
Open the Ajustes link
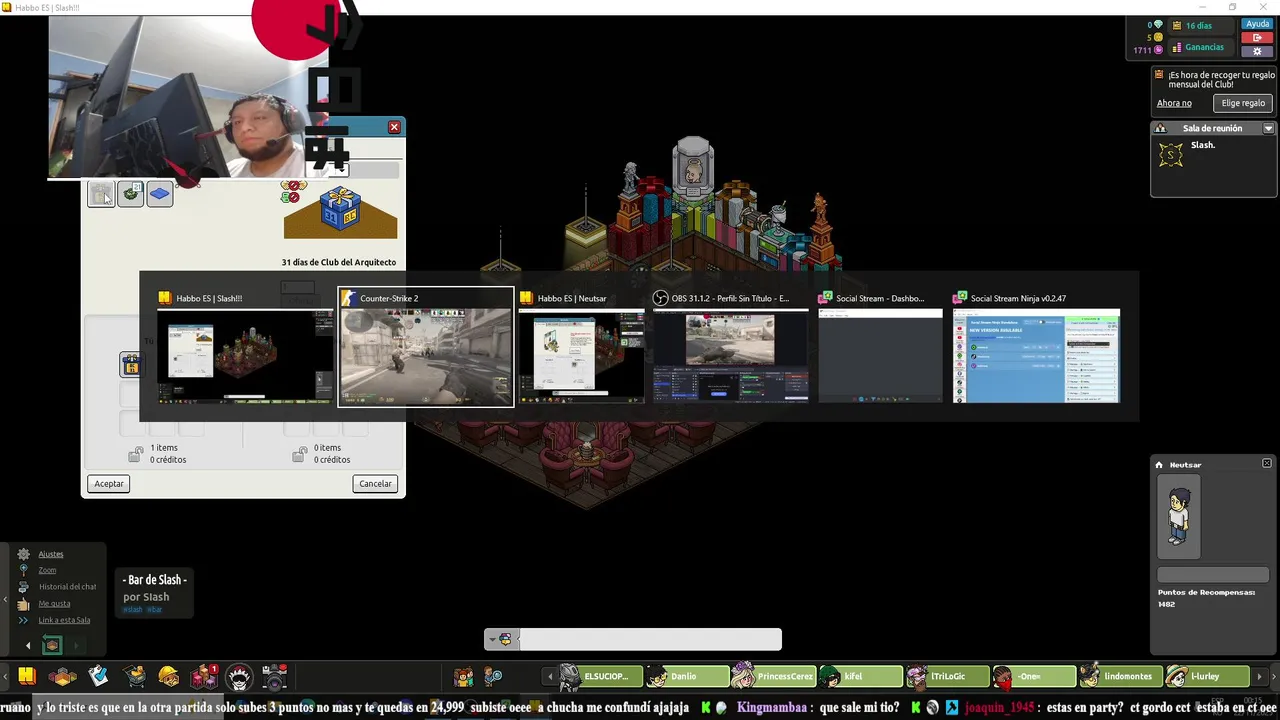[x=51, y=554]
